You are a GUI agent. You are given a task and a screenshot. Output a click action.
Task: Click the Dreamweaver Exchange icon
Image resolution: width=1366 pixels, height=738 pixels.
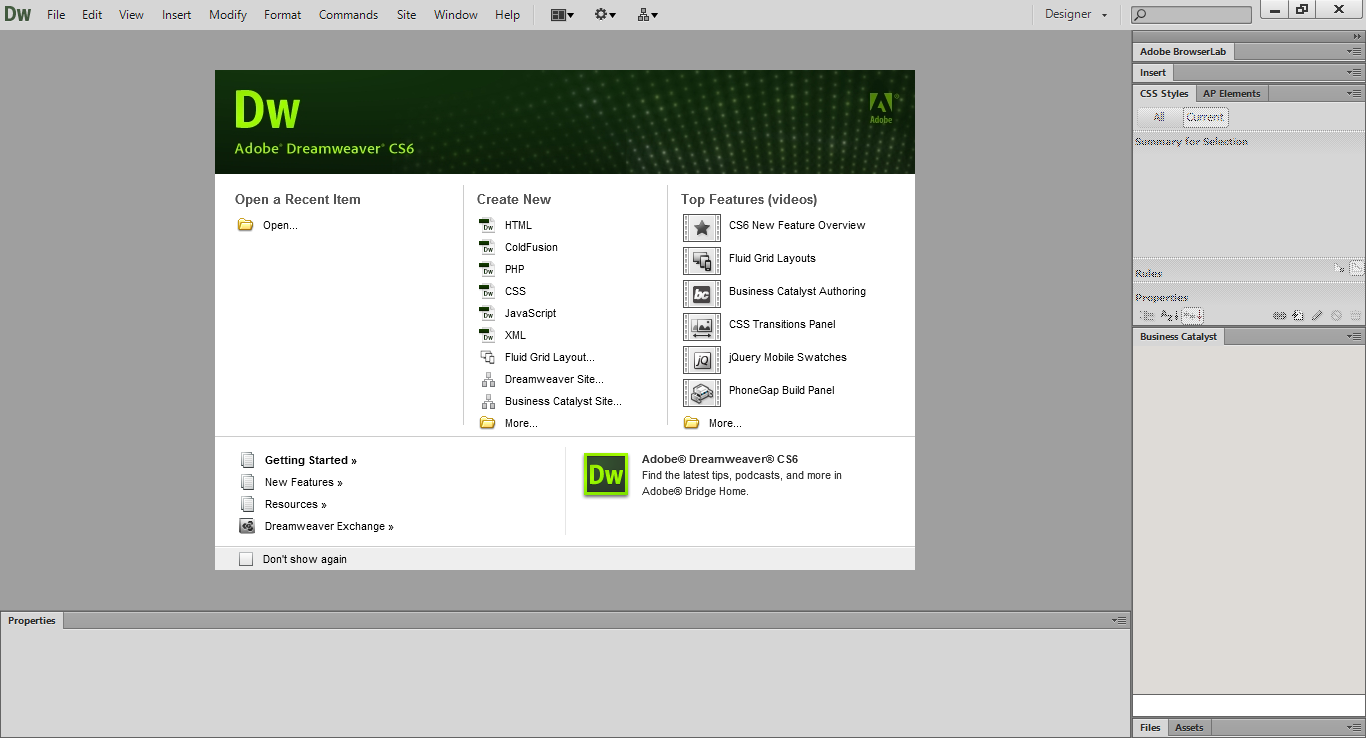[247, 526]
